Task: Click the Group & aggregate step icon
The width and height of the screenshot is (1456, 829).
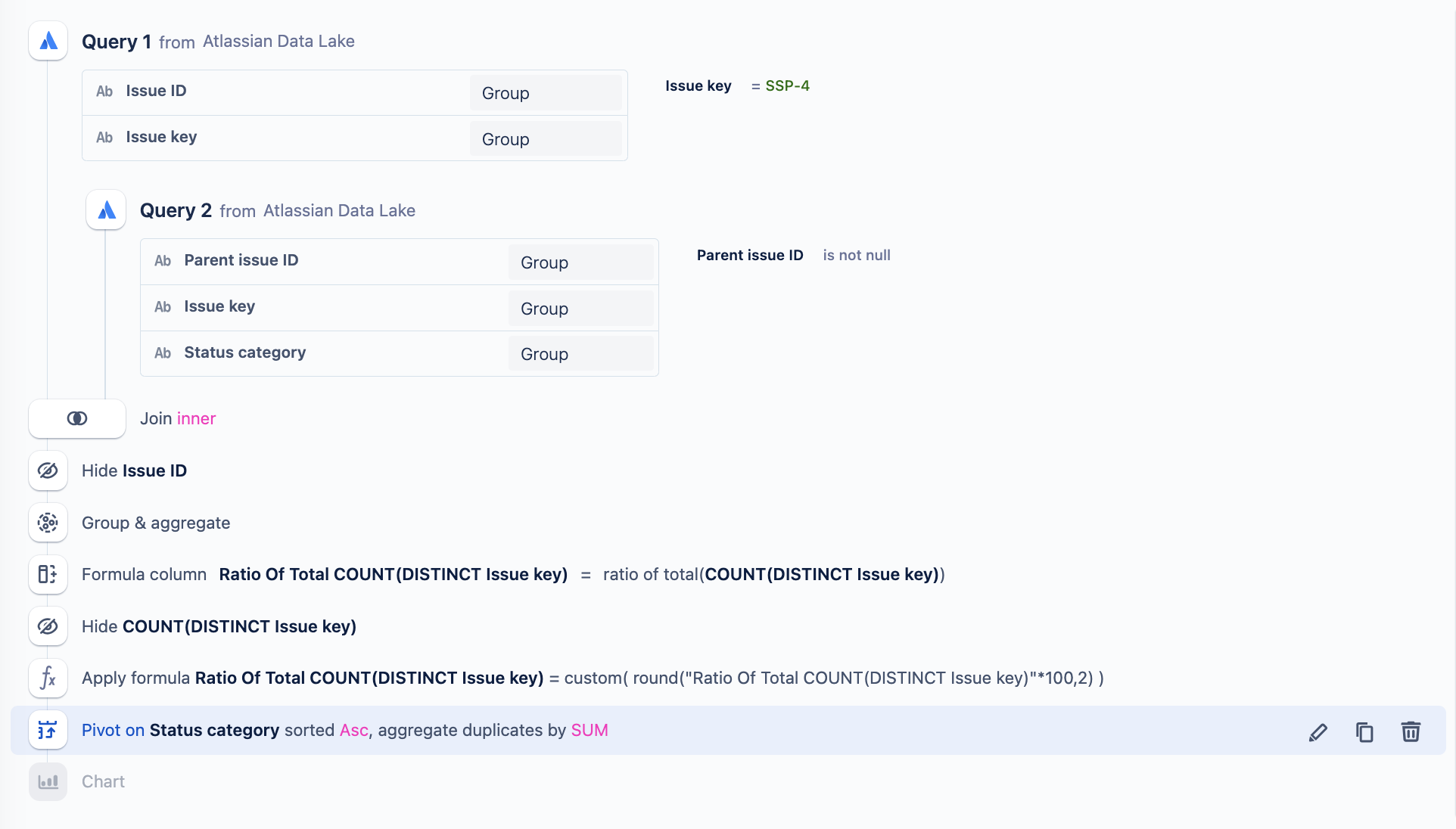Action: pos(48,523)
